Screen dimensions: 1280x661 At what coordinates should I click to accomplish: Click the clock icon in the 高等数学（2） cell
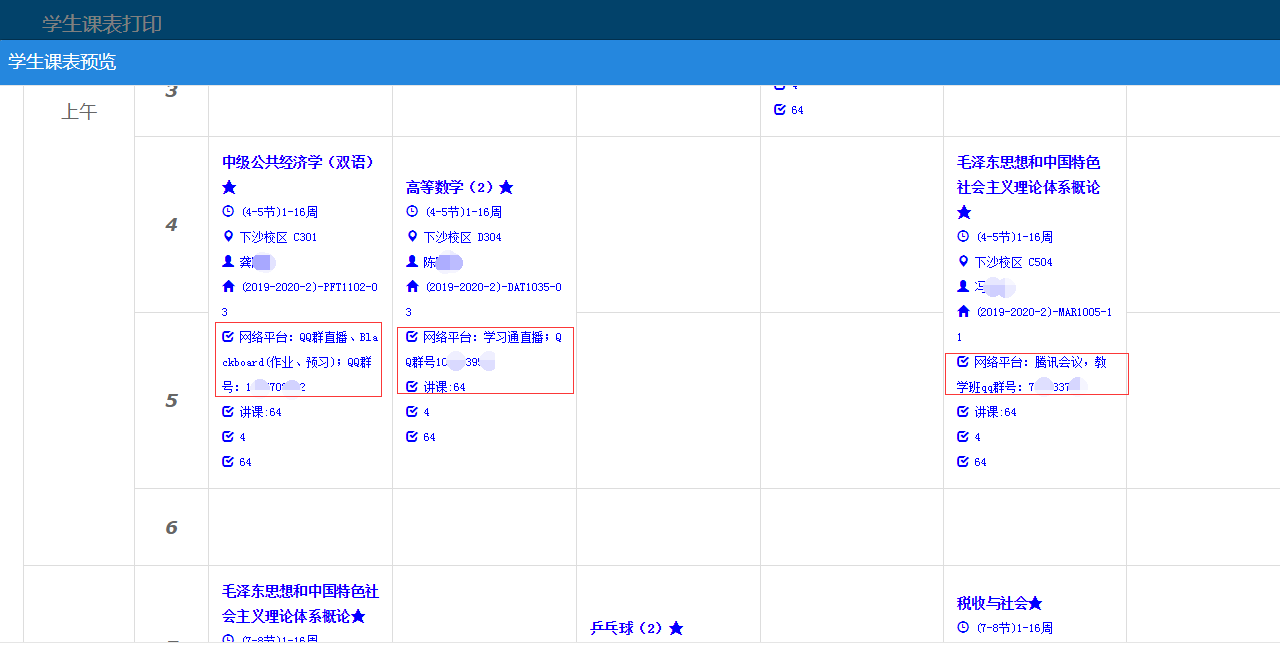point(412,212)
